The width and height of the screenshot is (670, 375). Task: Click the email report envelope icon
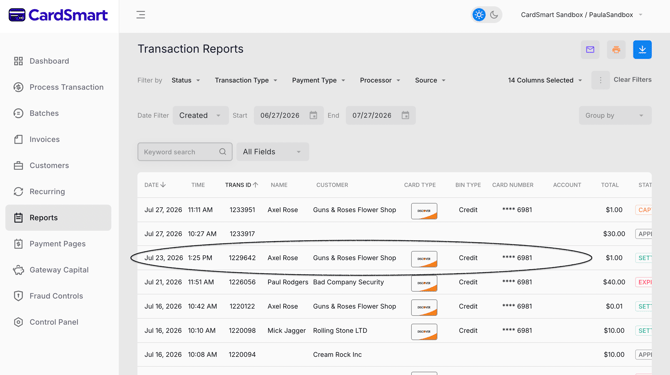tap(590, 50)
